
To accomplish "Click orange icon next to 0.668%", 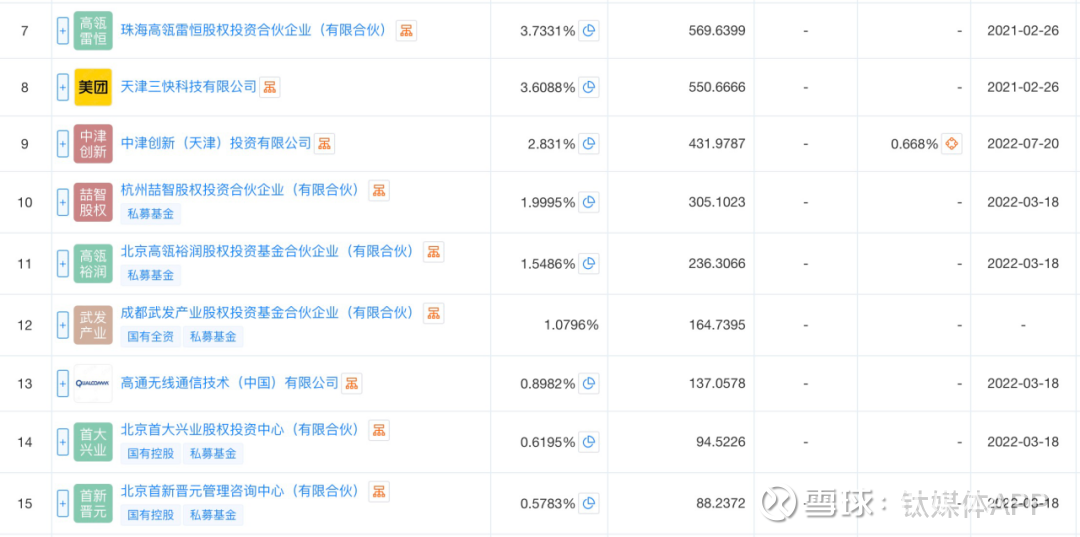I will tap(952, 144).
